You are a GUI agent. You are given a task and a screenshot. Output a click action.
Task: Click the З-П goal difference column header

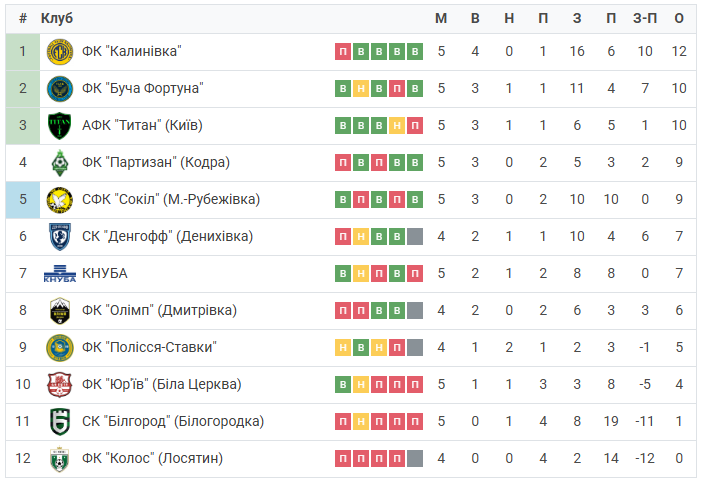pyautogui.click(x=645, y=18)
